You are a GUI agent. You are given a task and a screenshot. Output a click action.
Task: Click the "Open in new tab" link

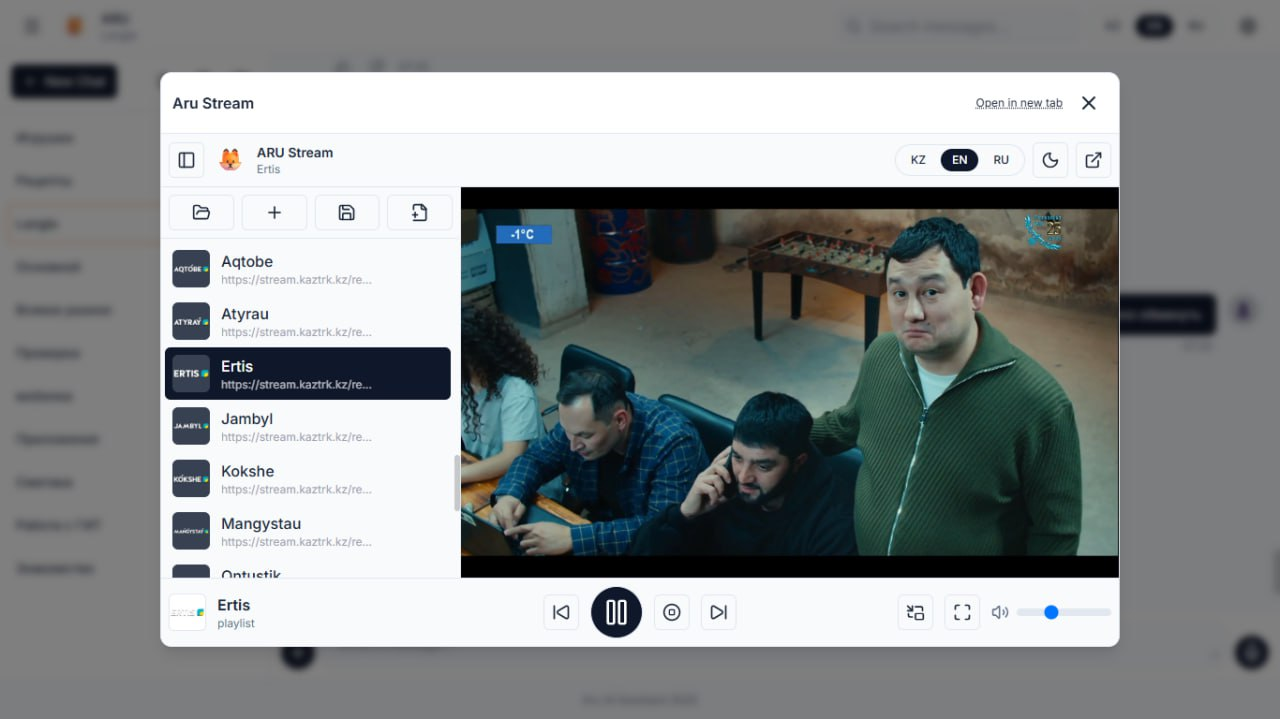(1018, 103)
